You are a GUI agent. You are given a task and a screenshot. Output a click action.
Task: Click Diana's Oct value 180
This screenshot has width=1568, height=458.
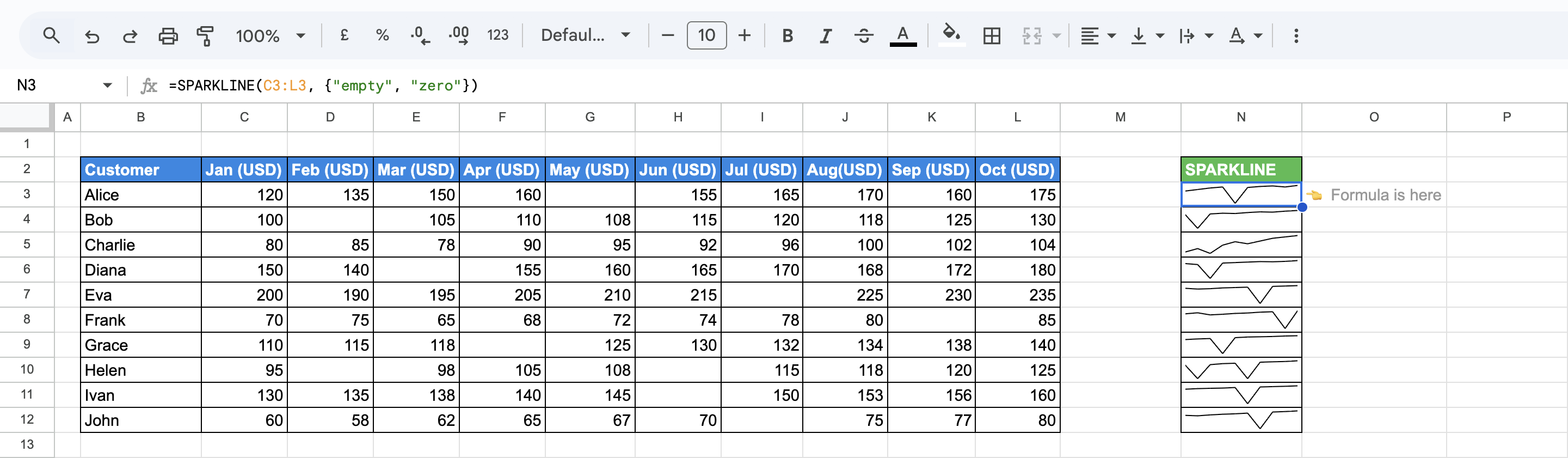(1017, 270)
